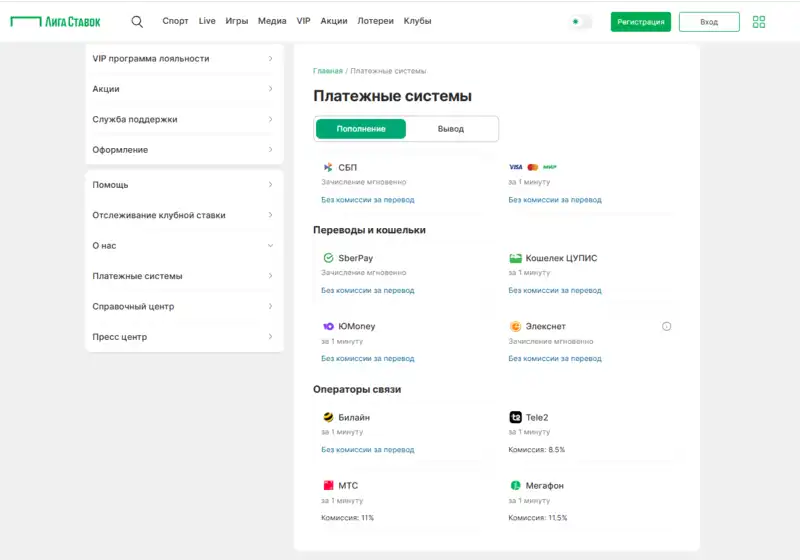
Task: Click Билайн Без комиссии за перевод link
Action: pos(367,450)
